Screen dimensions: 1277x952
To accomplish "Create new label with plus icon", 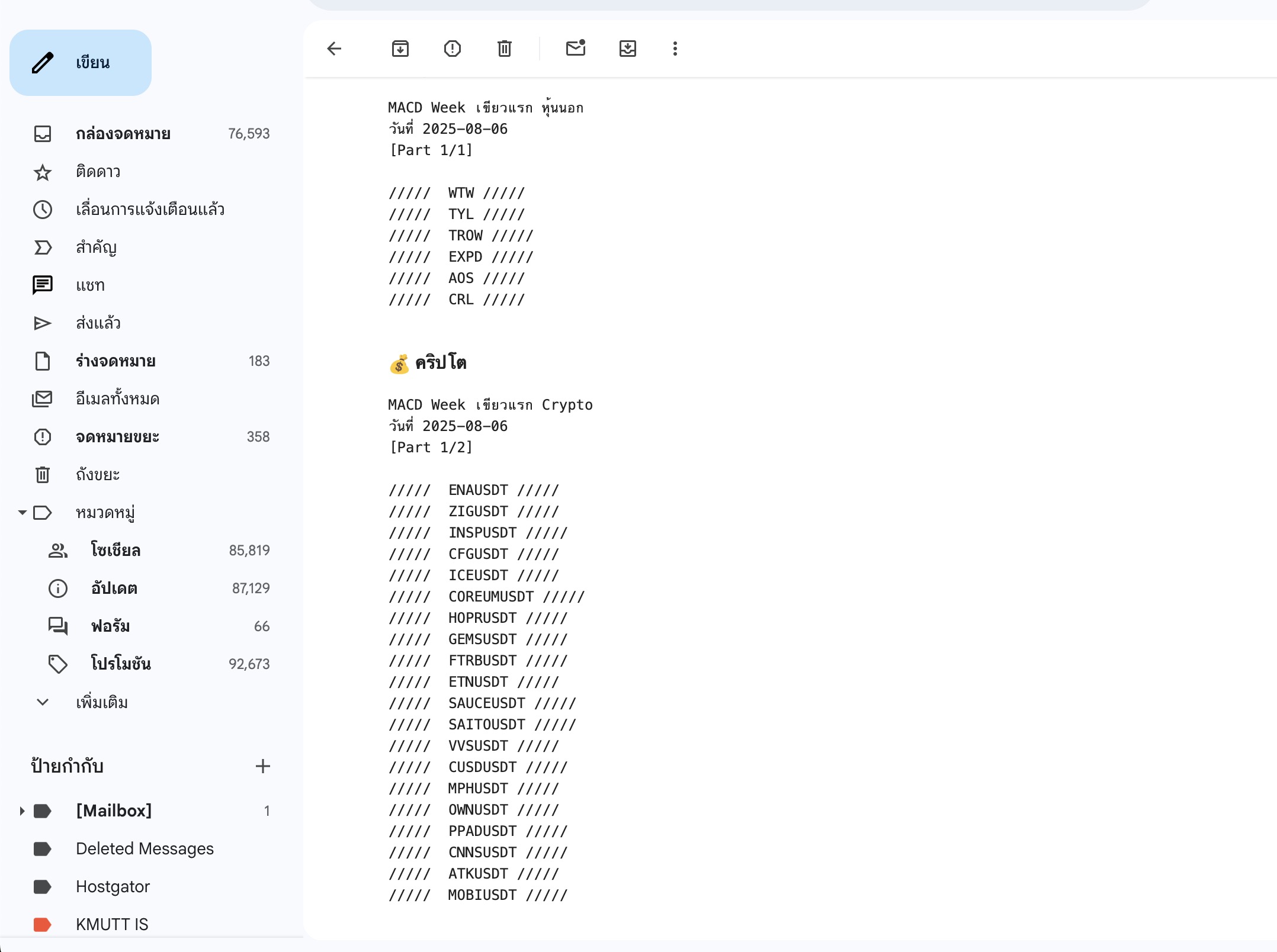I will [x=263, y=766].
